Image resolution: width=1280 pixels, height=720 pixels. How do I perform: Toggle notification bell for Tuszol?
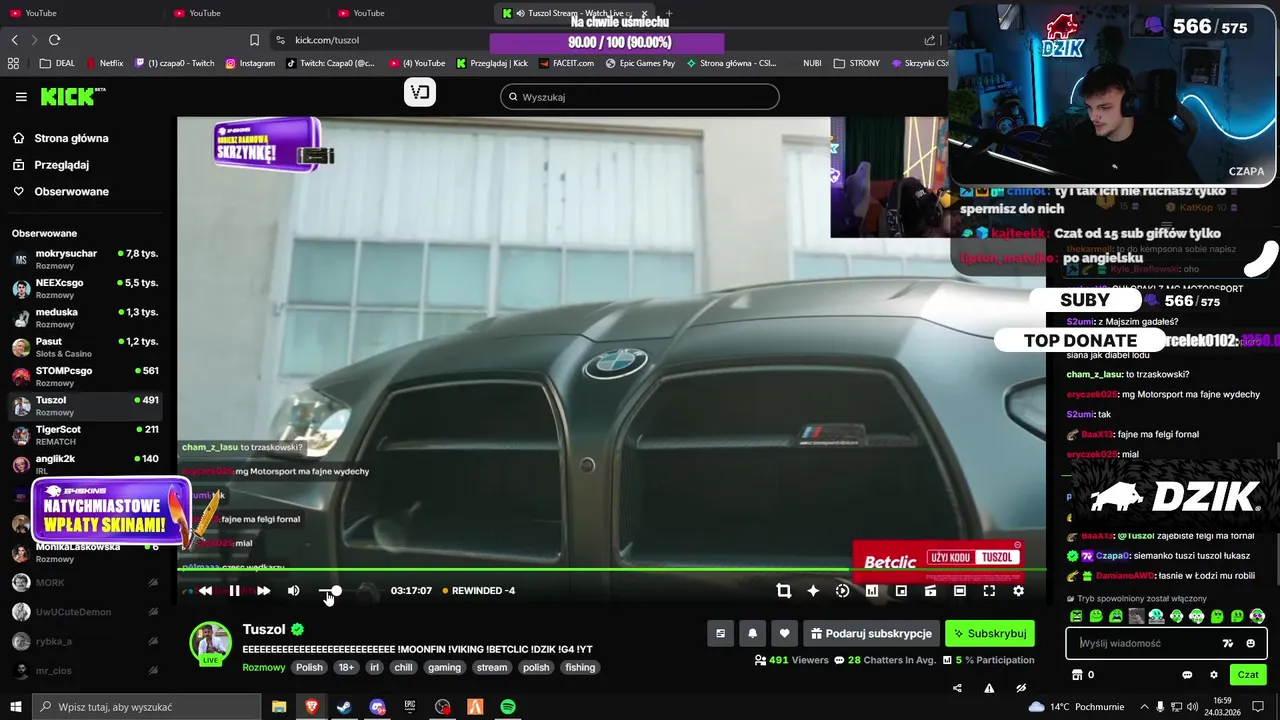(752, 633)
